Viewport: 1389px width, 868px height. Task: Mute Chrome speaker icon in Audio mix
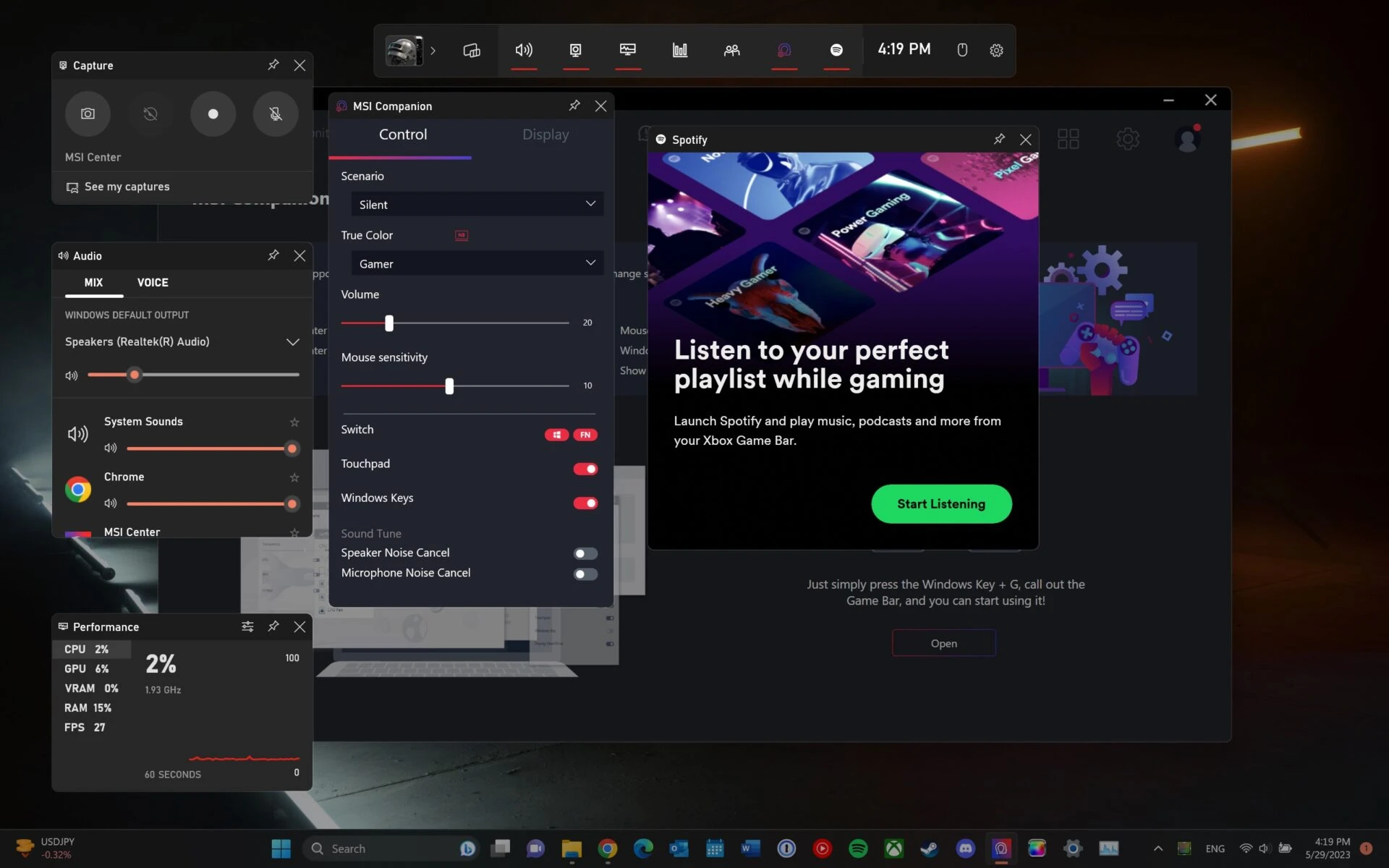(111, 503)
